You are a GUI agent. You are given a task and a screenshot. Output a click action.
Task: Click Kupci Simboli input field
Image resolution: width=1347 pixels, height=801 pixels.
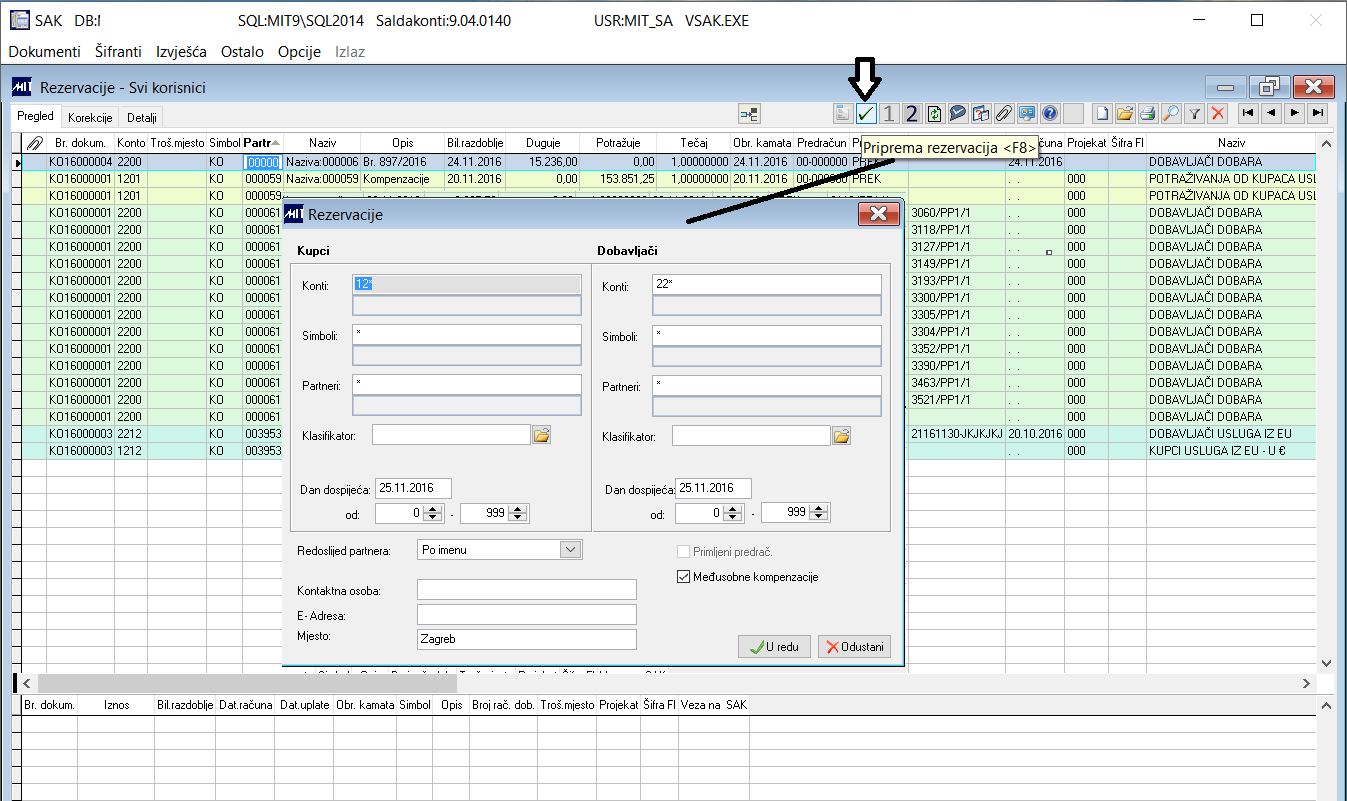(467, 335)
